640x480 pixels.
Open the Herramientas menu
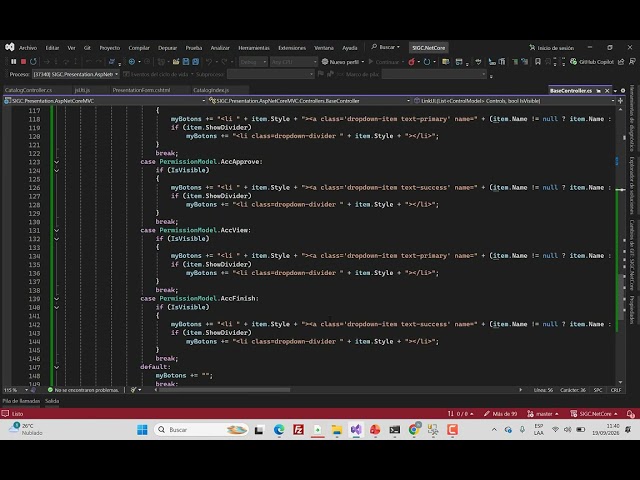tap(254, 48)
